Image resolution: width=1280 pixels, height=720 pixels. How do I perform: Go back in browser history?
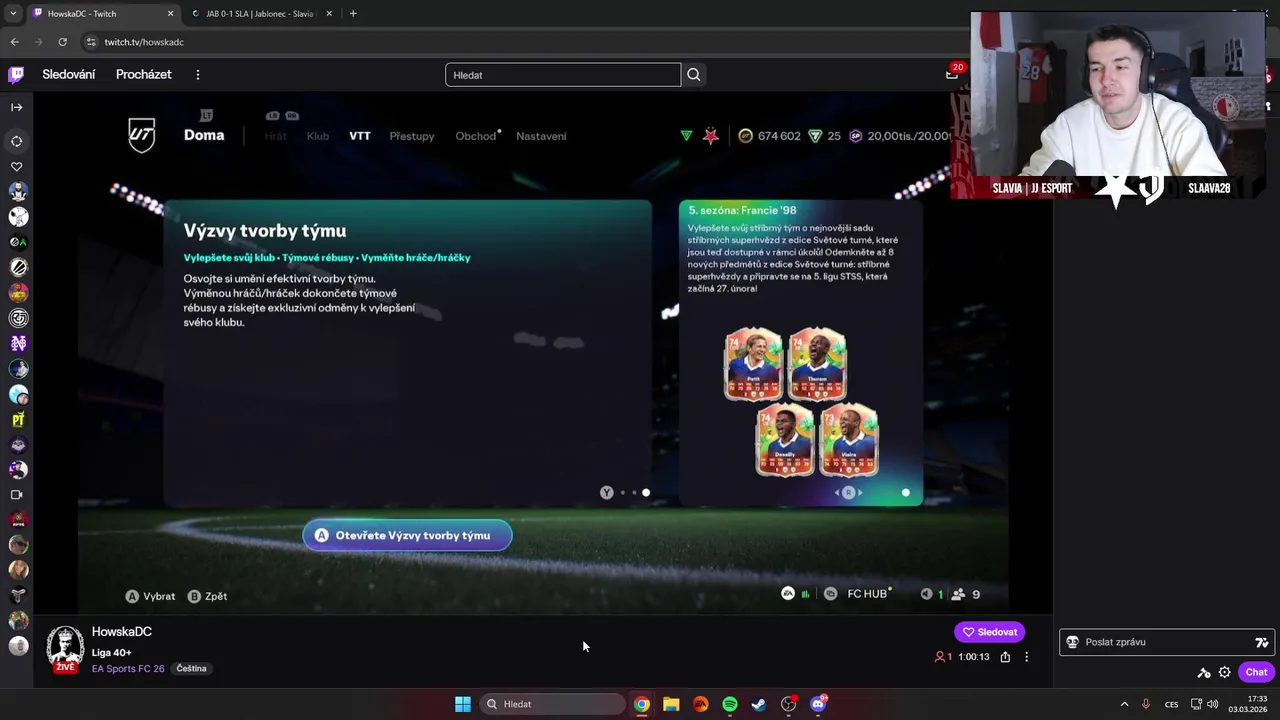point(14,42)
